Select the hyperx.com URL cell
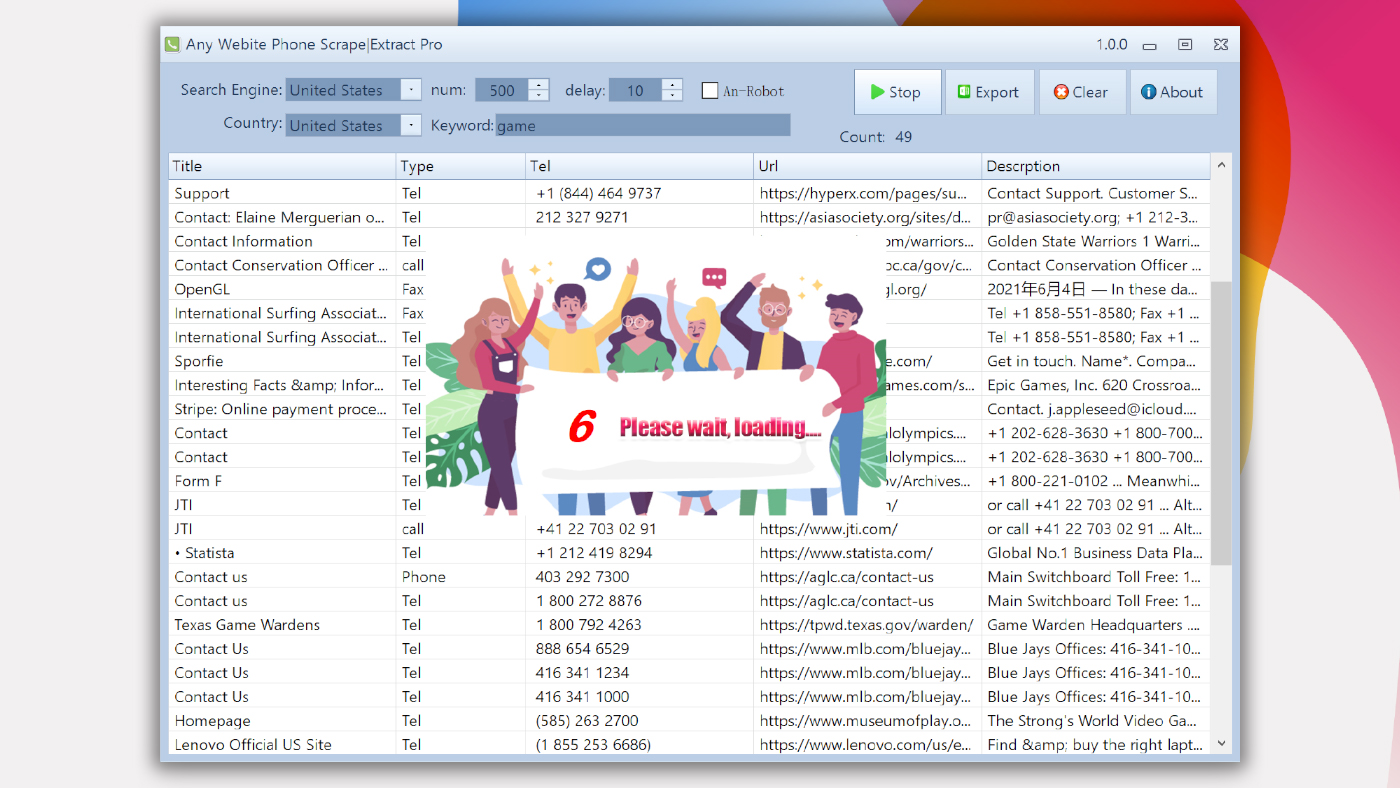This screenshot has width=1400, height=788. (868, 193)
